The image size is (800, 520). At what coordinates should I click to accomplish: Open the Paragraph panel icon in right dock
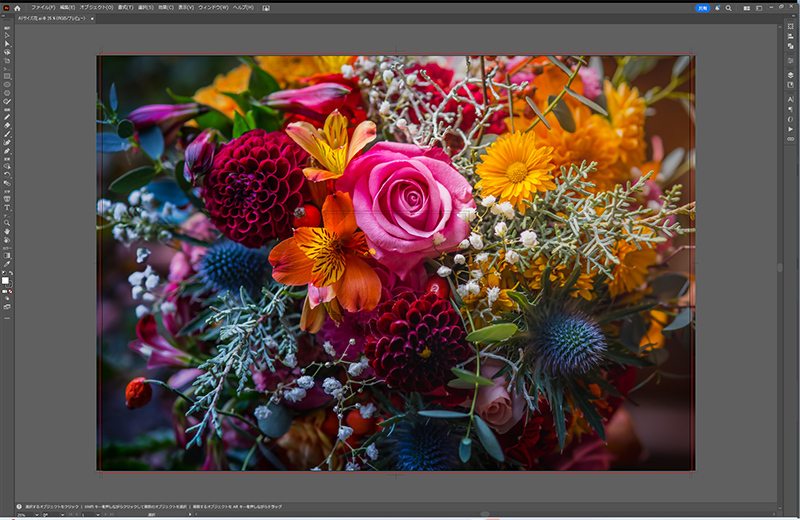click(x=790, y=109)
